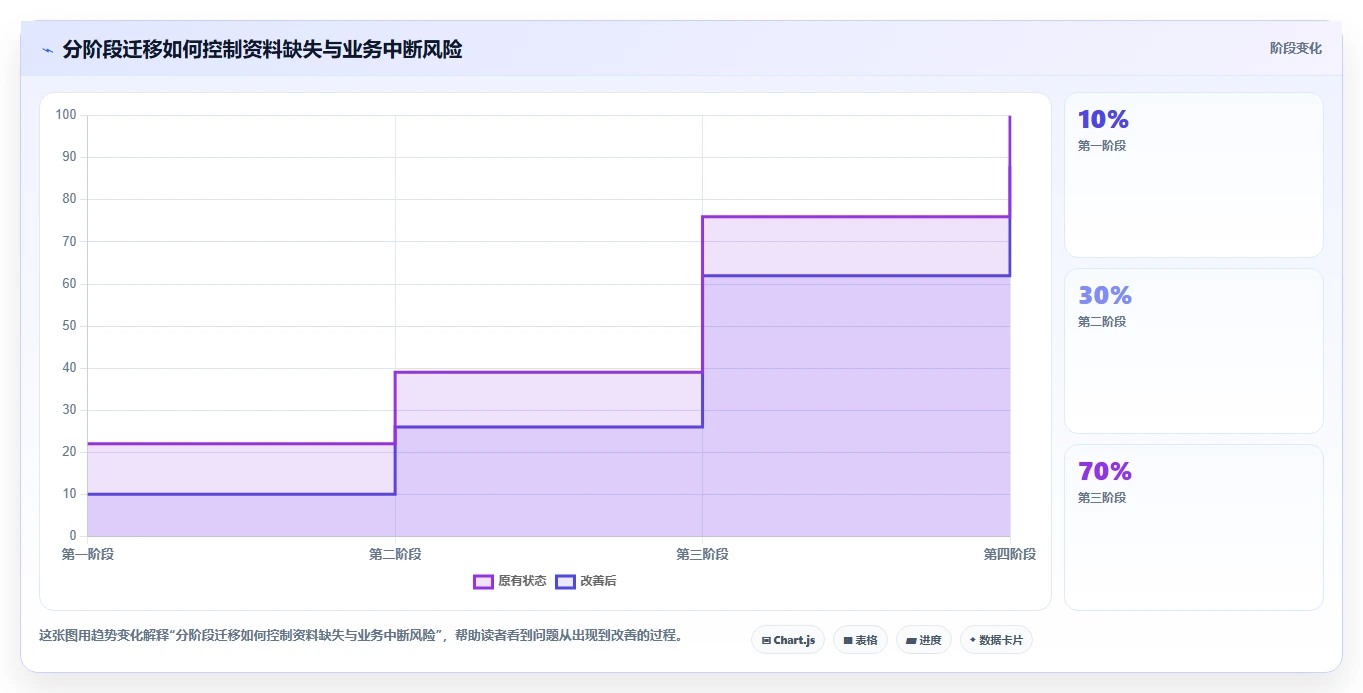Click the 30% value text
Viewport: 1363px width, 693px height.
coord(1105,296)
